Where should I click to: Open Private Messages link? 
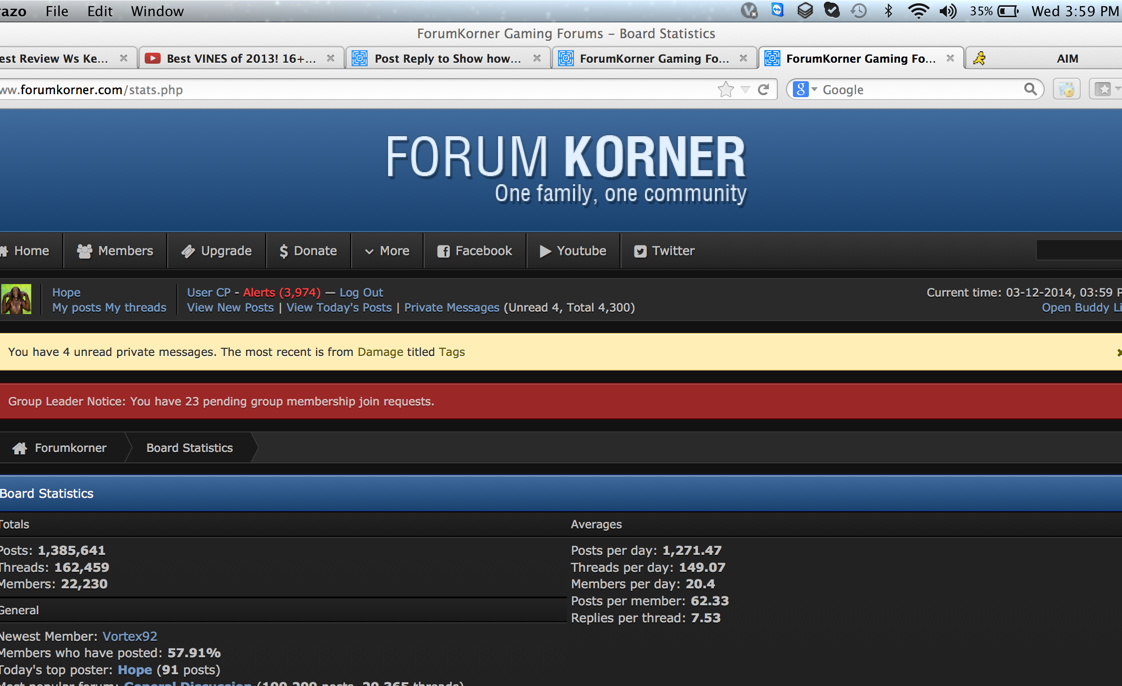(x=452, y=308)
